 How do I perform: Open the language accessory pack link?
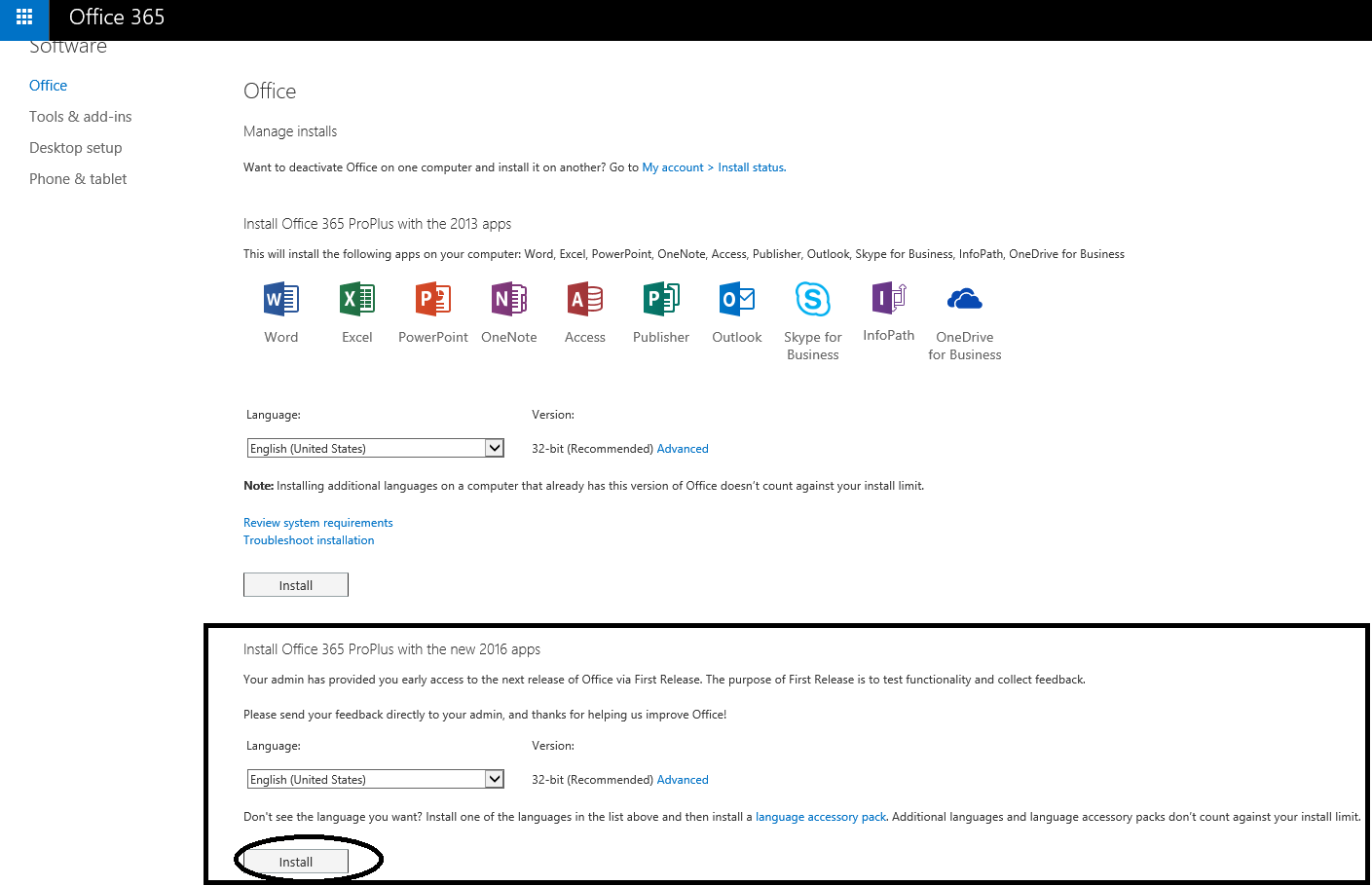click(x=821, y=817)
